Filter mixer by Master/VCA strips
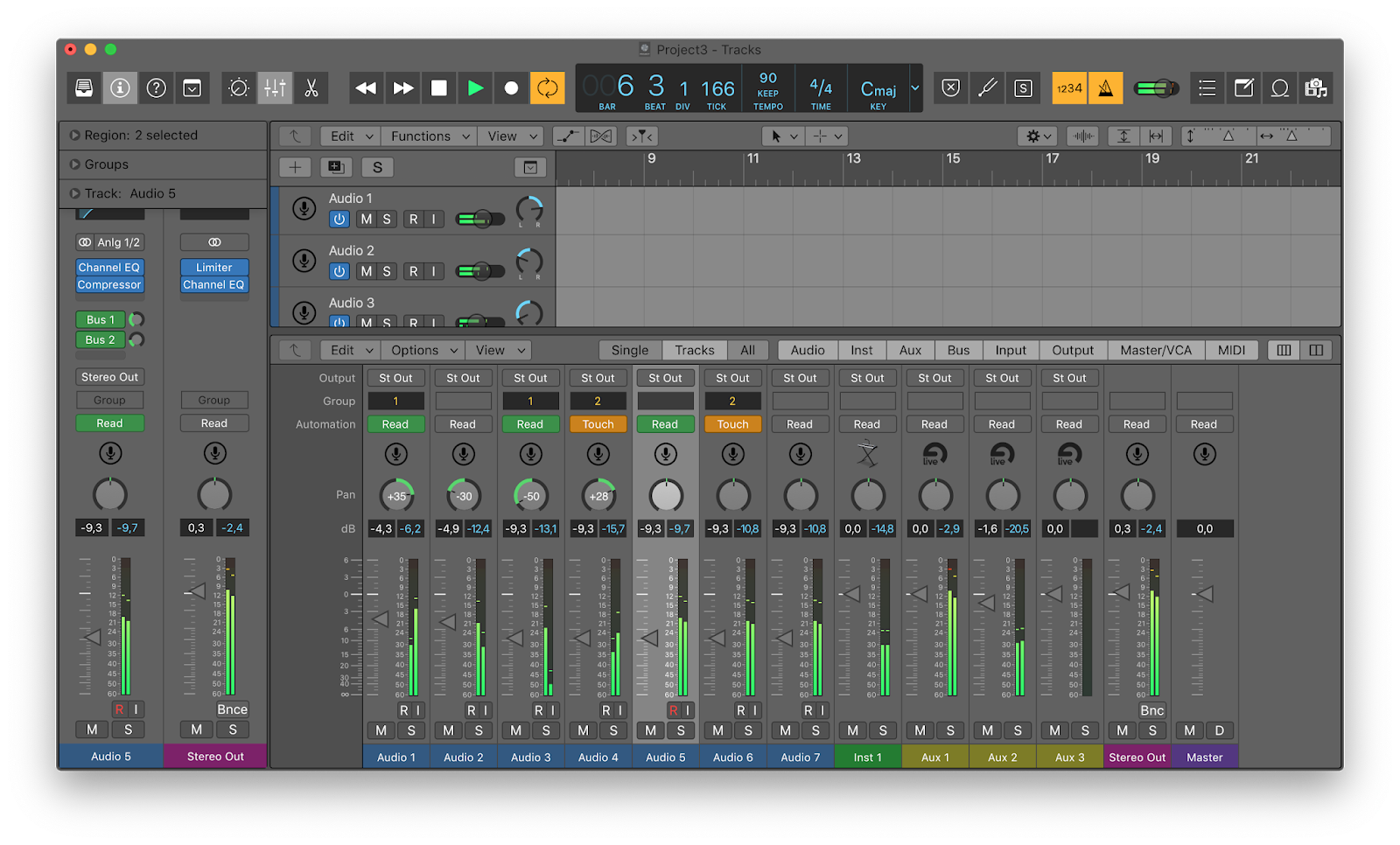The height and width of the screenshot is (845, 1400). click(1156, 350)
